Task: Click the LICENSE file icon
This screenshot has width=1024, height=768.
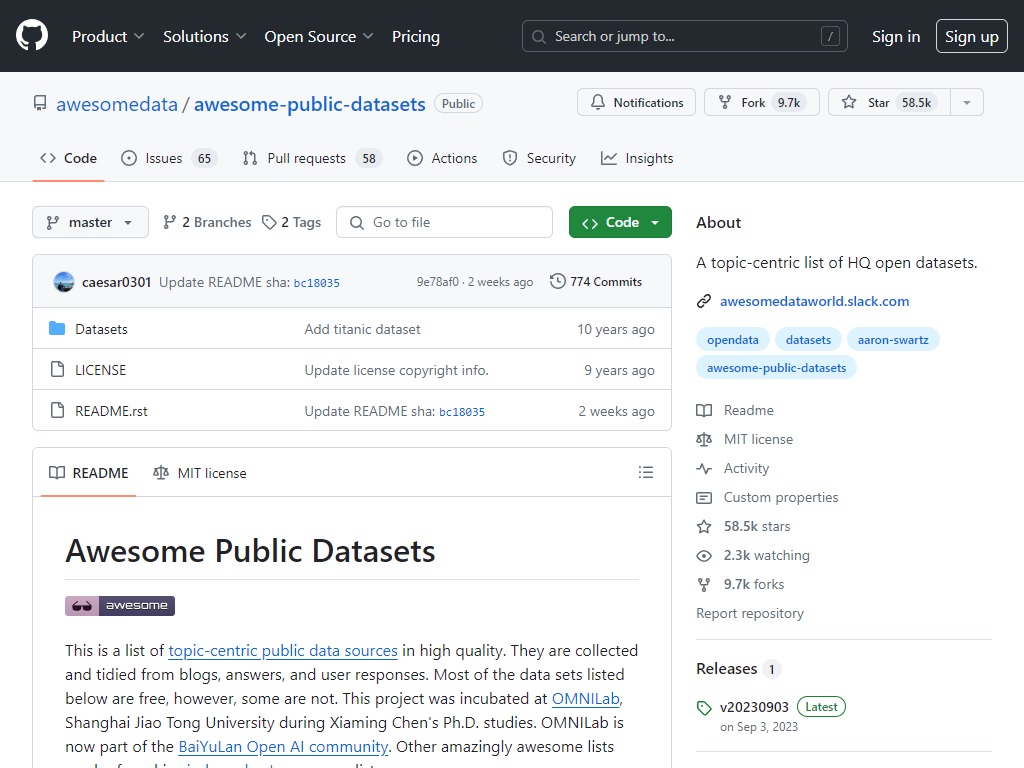Action: [x=57, y=370]
